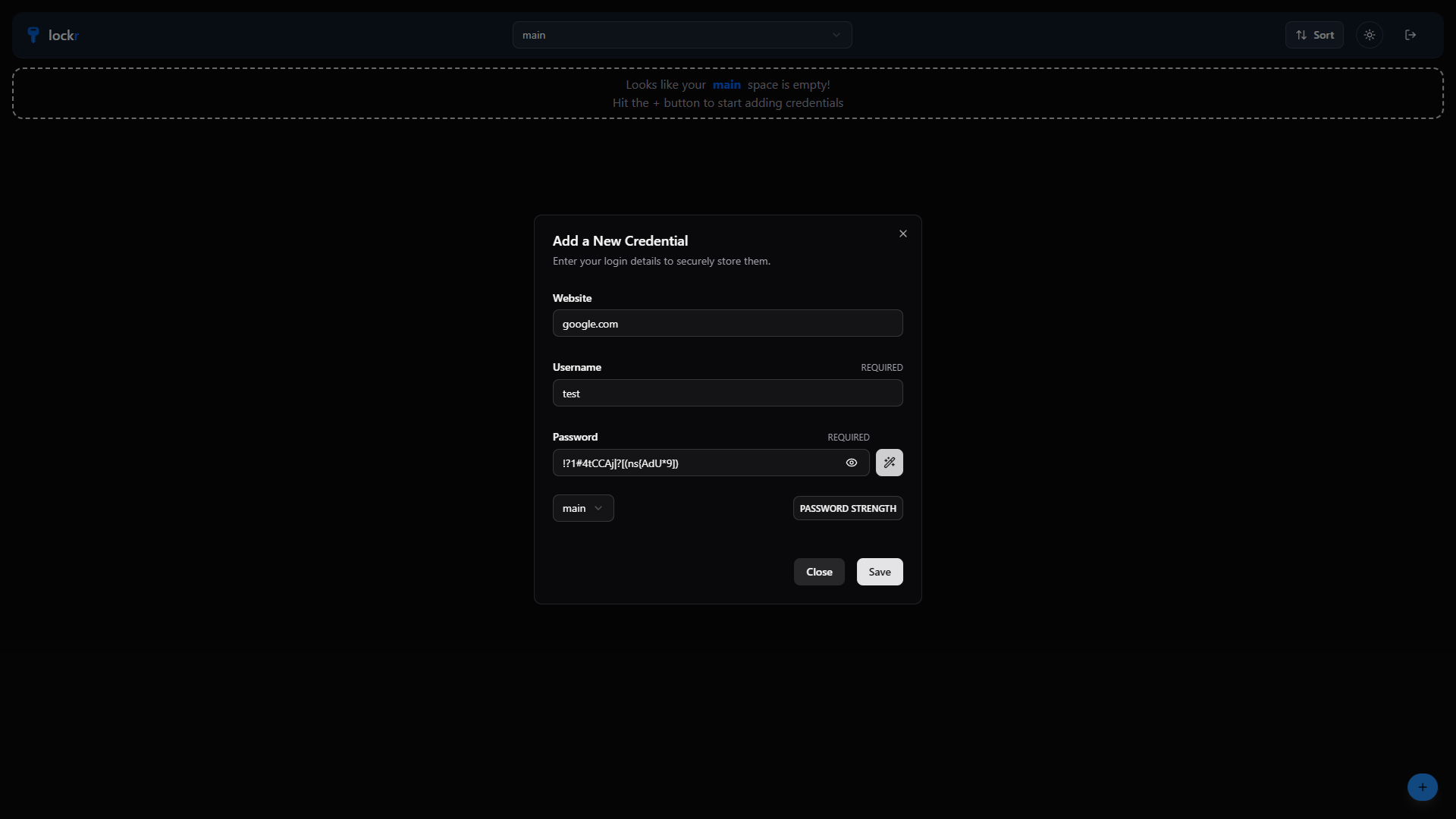Screen dimensions: 1456x819
Task: Open the Sort options button
Action: point(1314,35)
